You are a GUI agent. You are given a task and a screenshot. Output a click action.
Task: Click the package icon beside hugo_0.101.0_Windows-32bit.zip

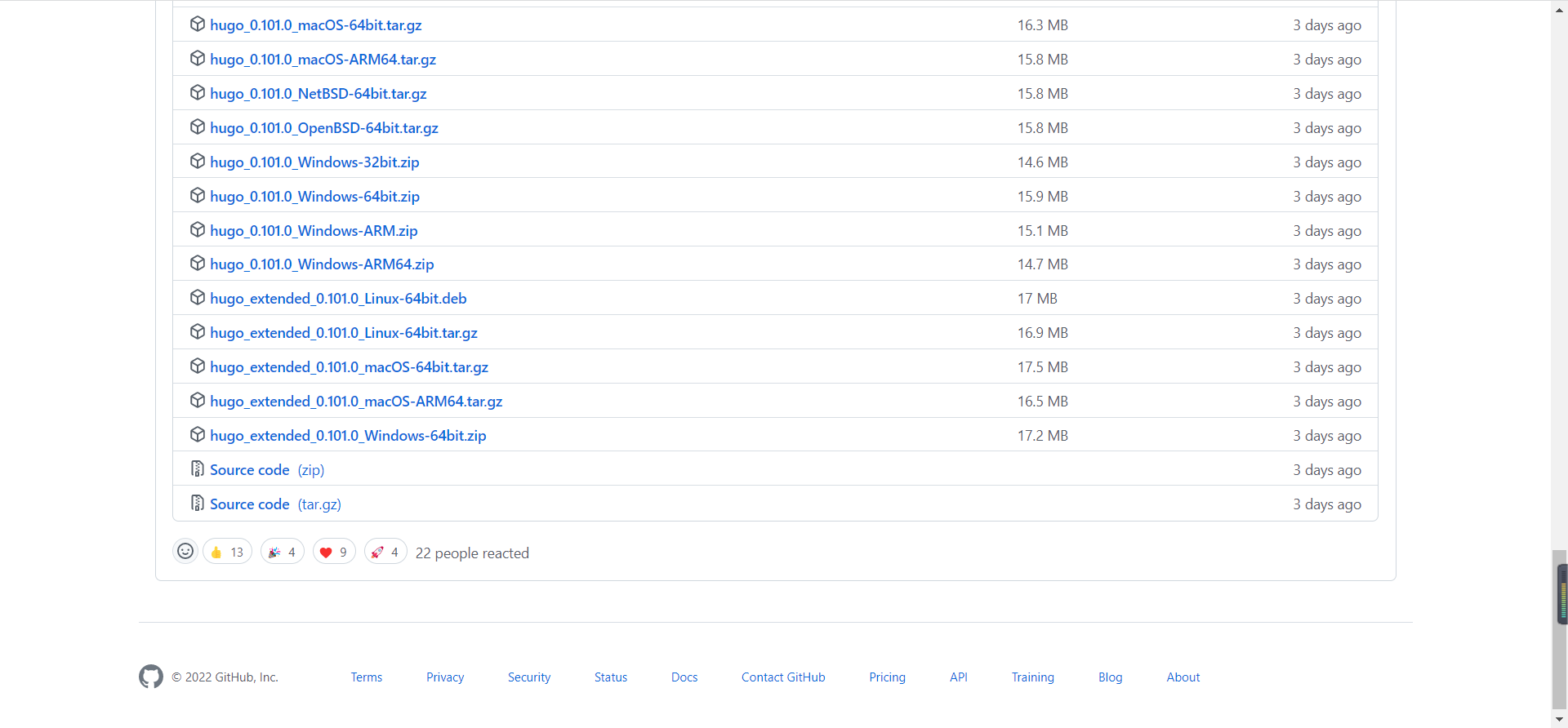pos(197,162)
